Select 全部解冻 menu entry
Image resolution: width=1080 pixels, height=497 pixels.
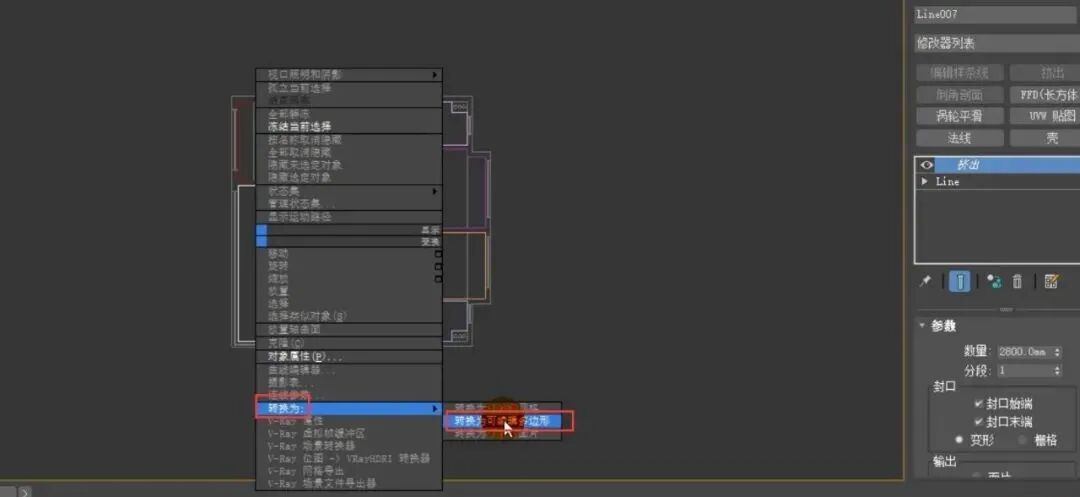tap(349, 114)
